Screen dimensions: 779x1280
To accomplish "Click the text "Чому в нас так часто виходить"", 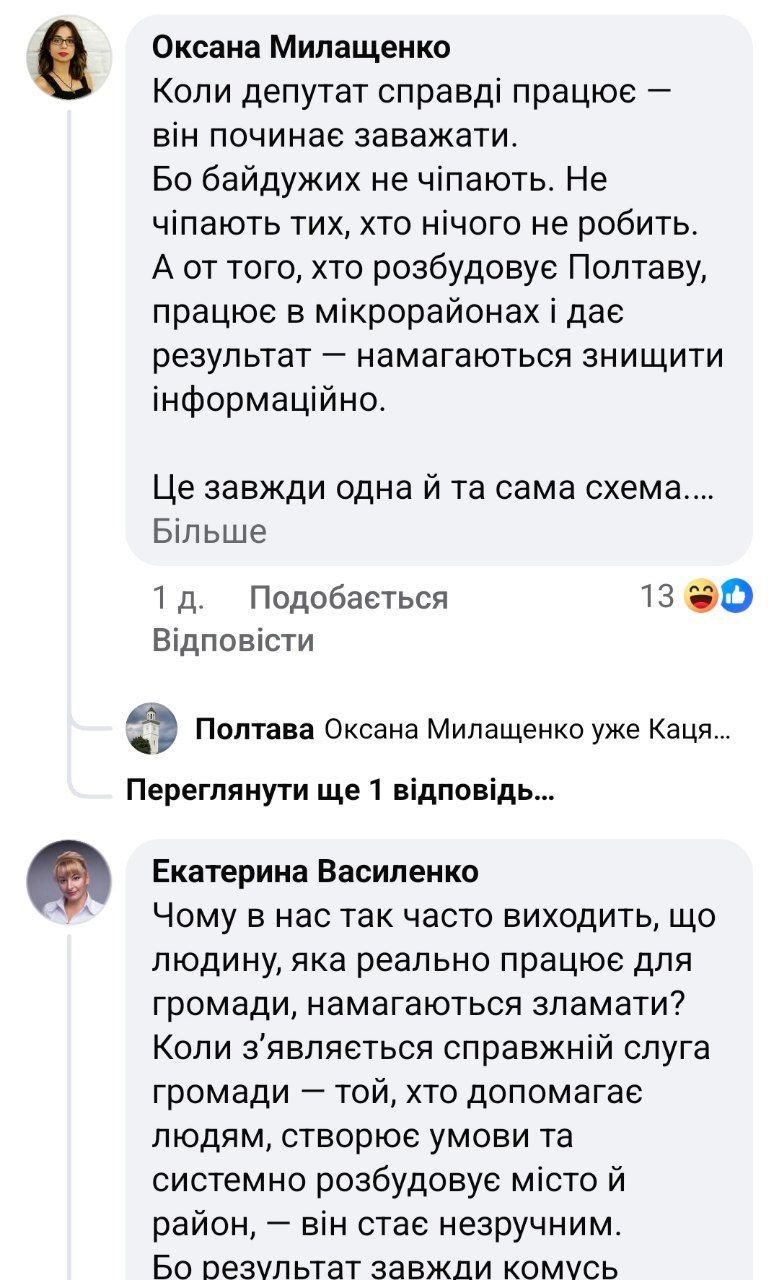I will [435, 915].
